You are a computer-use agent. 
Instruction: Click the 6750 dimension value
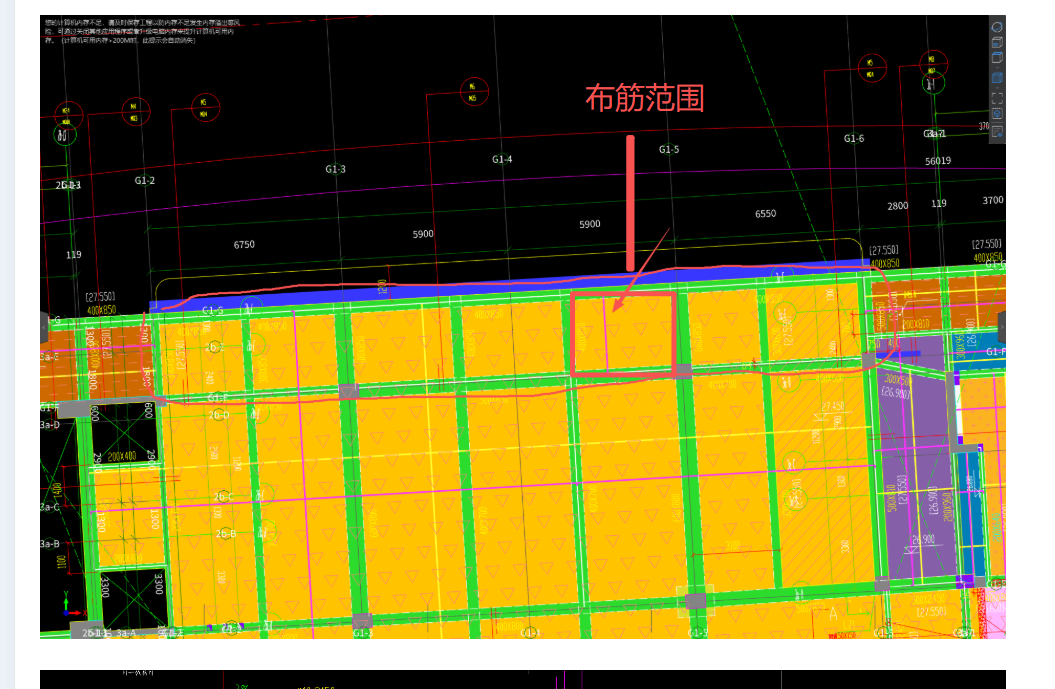(x=244, y=244)
